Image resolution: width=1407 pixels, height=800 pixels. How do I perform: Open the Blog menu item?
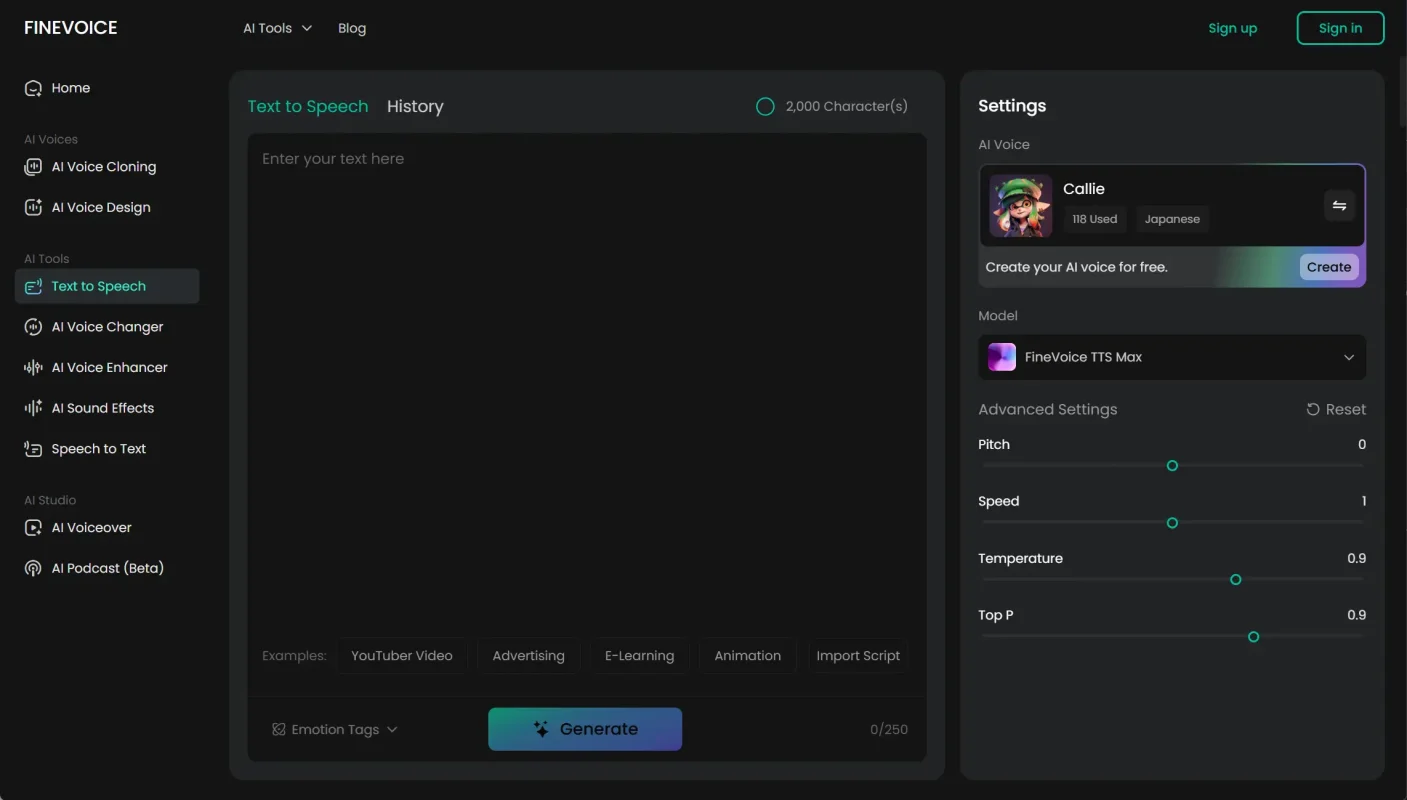352,28
